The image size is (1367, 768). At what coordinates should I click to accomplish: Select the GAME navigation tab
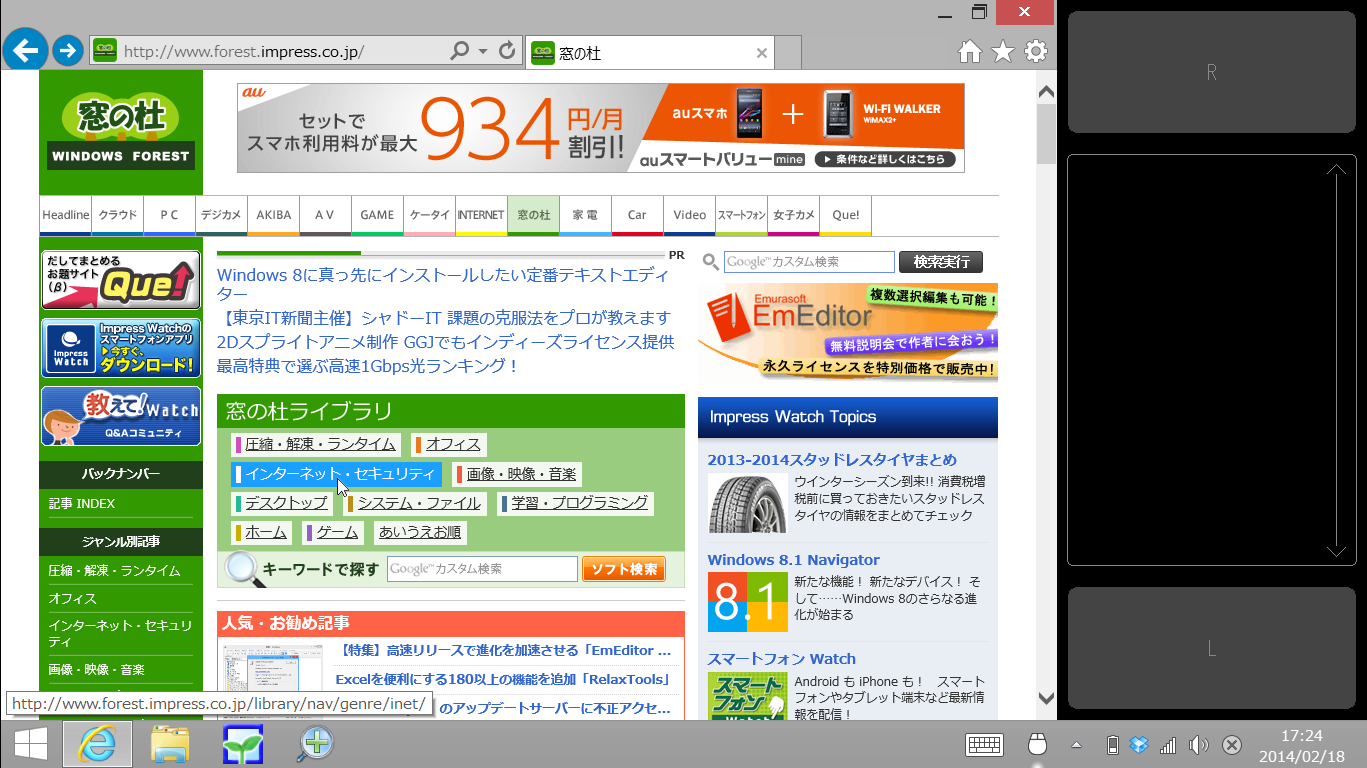(377, 214)
